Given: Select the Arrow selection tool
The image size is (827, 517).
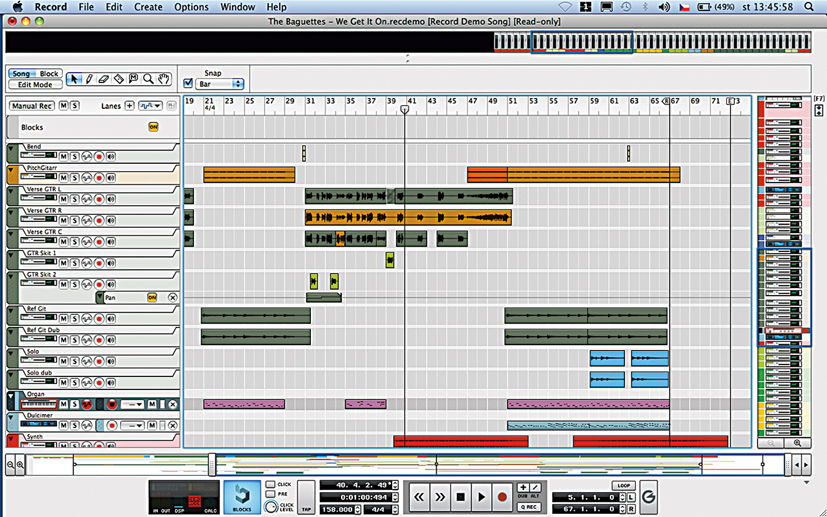Looking at the screenshot, I should pyautogui.click(x=74, y=79).
